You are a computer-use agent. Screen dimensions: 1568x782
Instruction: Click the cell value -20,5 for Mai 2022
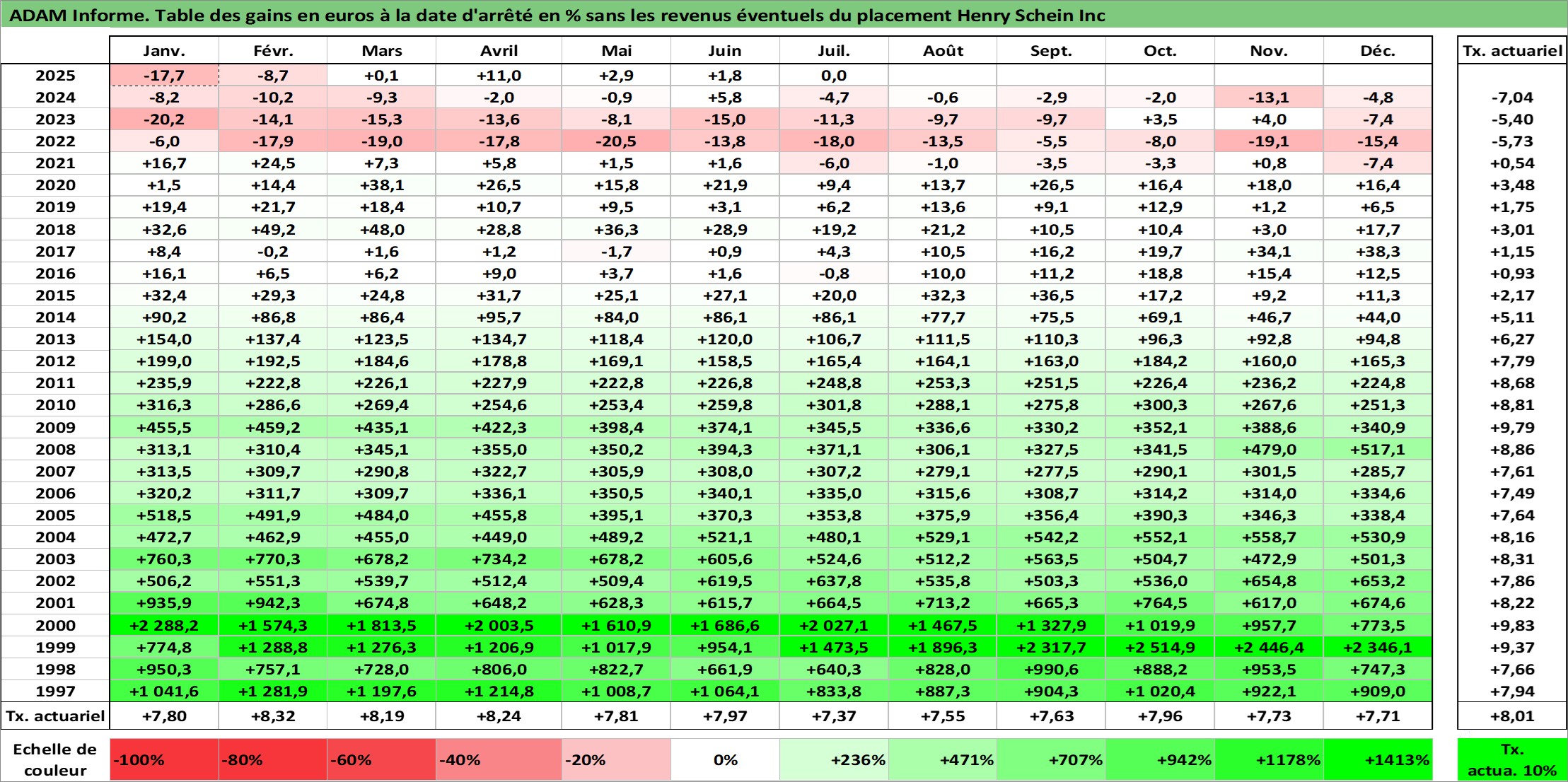[x=616, y=141]
